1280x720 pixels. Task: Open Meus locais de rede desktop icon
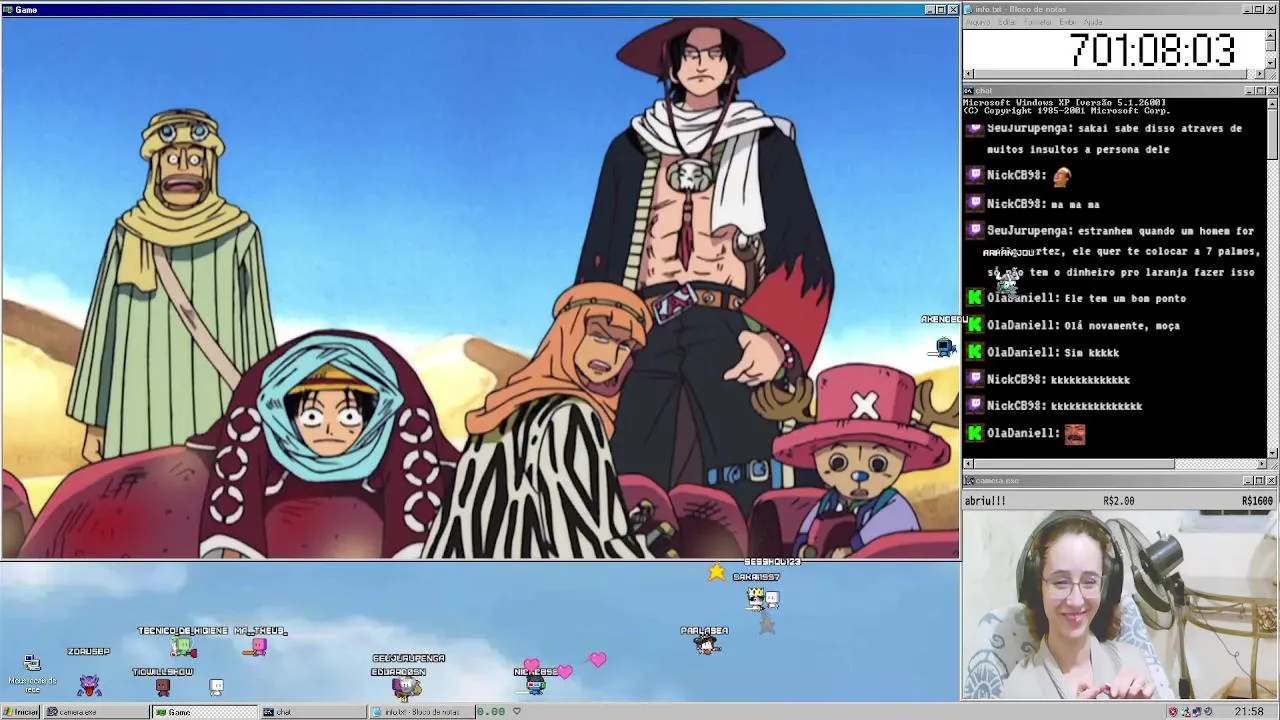32,672
